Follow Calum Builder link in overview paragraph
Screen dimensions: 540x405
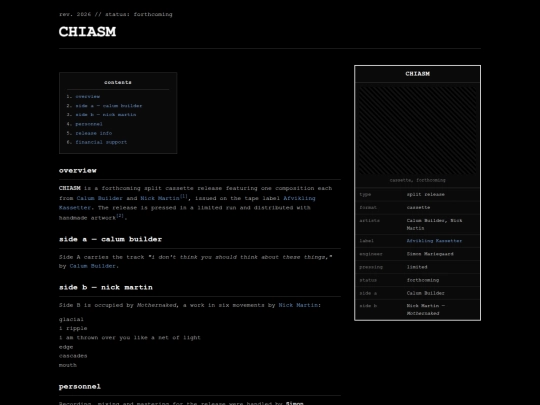(100, 198)
